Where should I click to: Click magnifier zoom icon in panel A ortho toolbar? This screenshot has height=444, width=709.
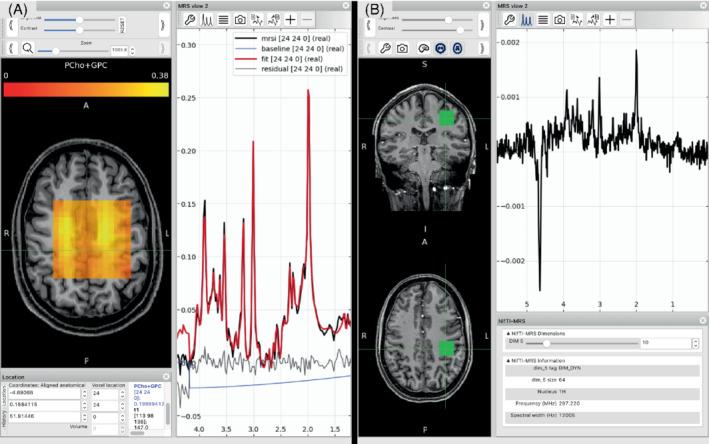pyautogui.click(x=28, y=48)
